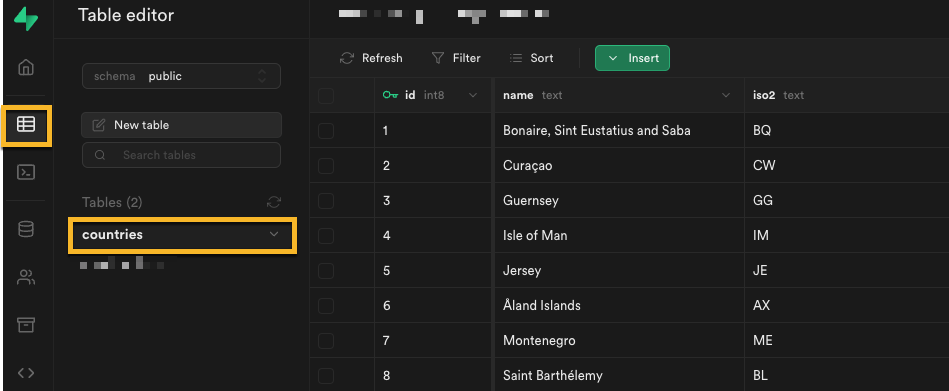949x391 pixels.
Task: Open the API code brackets icon
Action: coord(25,373)
